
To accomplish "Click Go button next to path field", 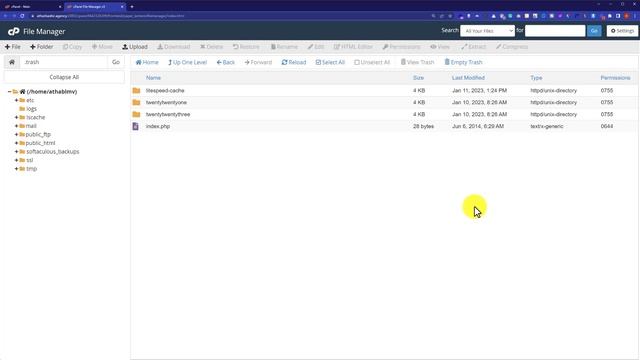I will 116,62.
